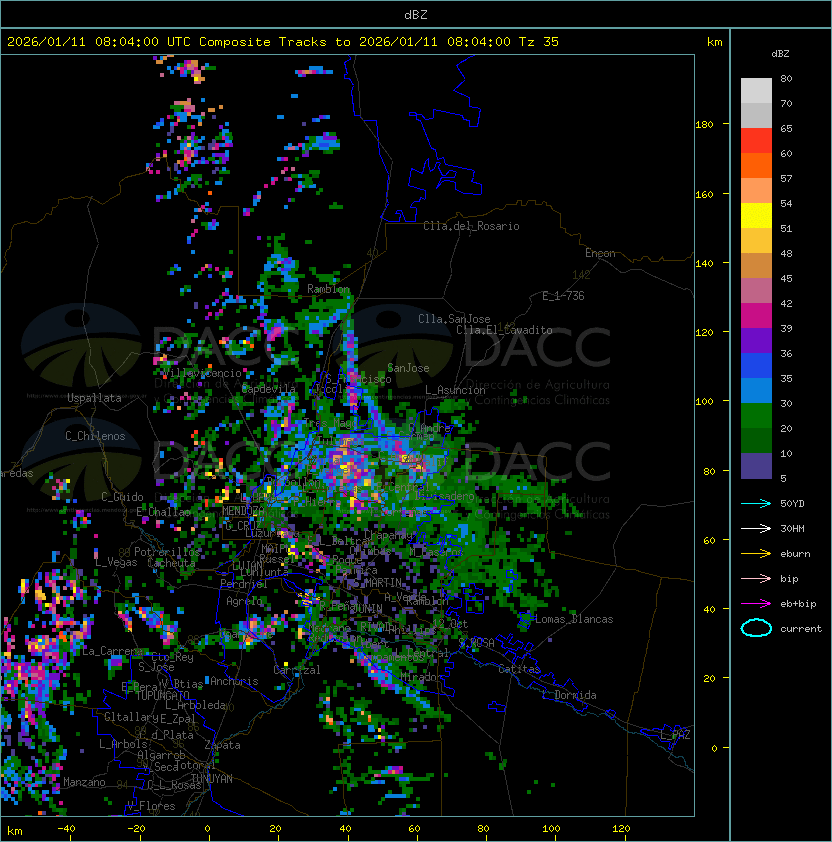Click the TUPUNGATO map label

pyautogui.click(x=162, y=695)
